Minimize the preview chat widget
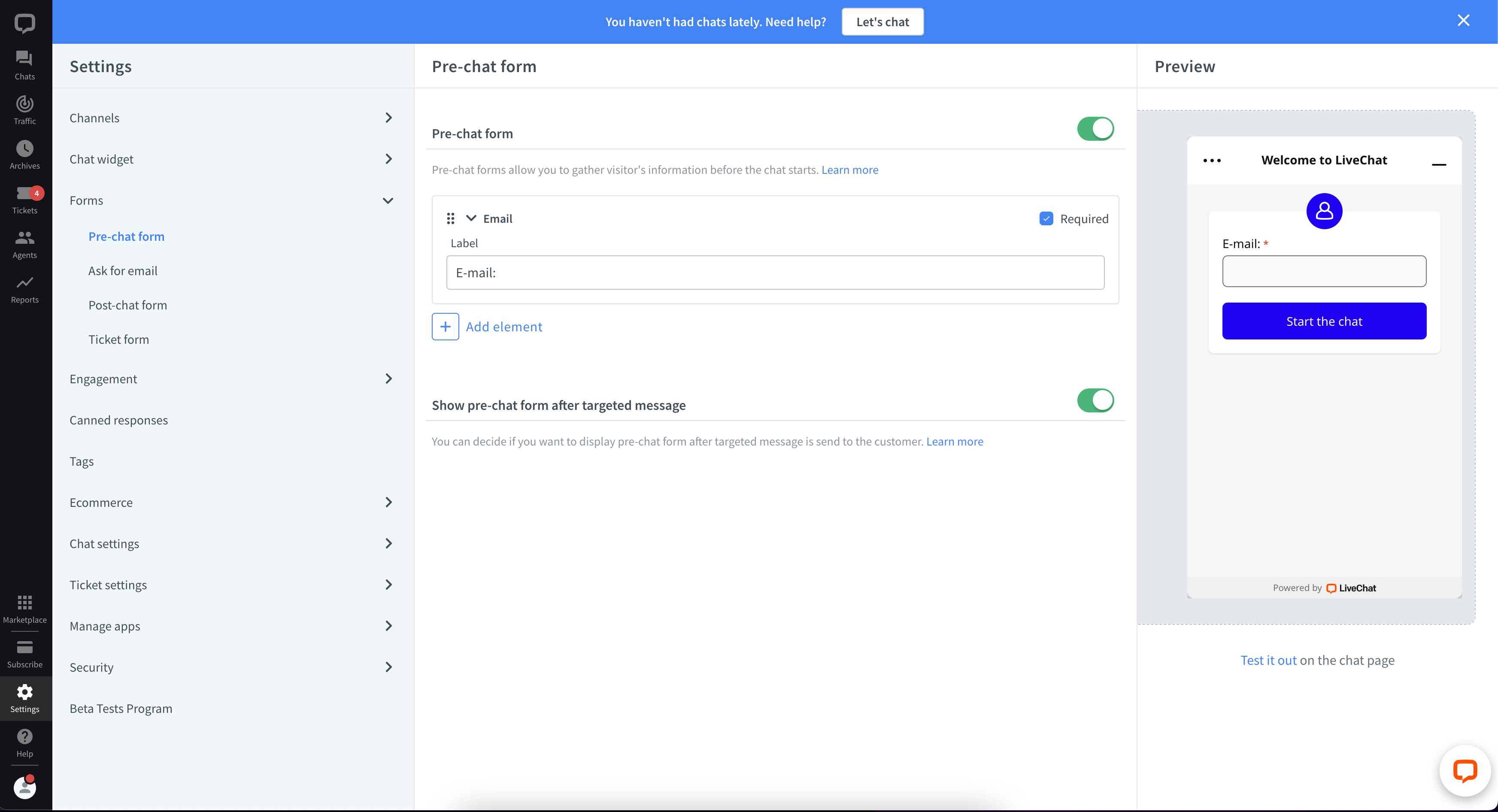 click(x=1439, y=164)
